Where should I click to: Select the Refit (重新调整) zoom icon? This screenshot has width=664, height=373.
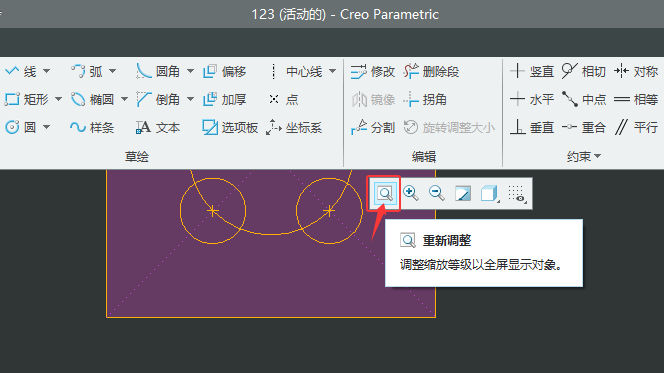pos(385,193)
